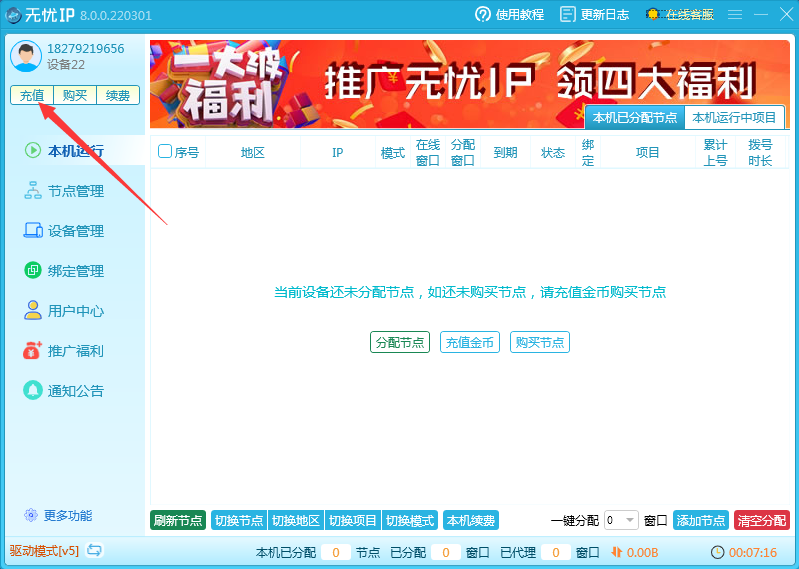Click the 绑定管理 green icon
799x569 pixels.
coord(33,270)
